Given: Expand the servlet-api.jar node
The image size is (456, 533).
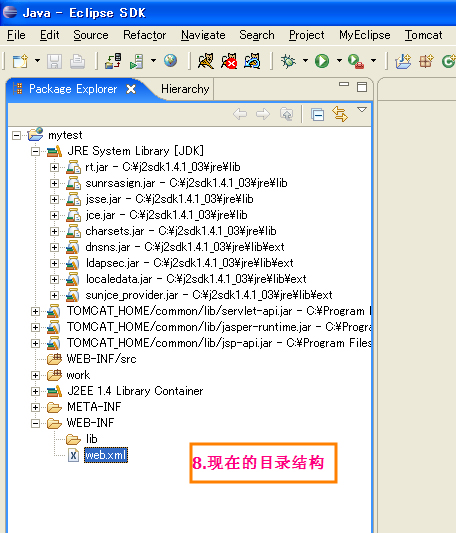Looking at the screenshot, I should (35, 311).
